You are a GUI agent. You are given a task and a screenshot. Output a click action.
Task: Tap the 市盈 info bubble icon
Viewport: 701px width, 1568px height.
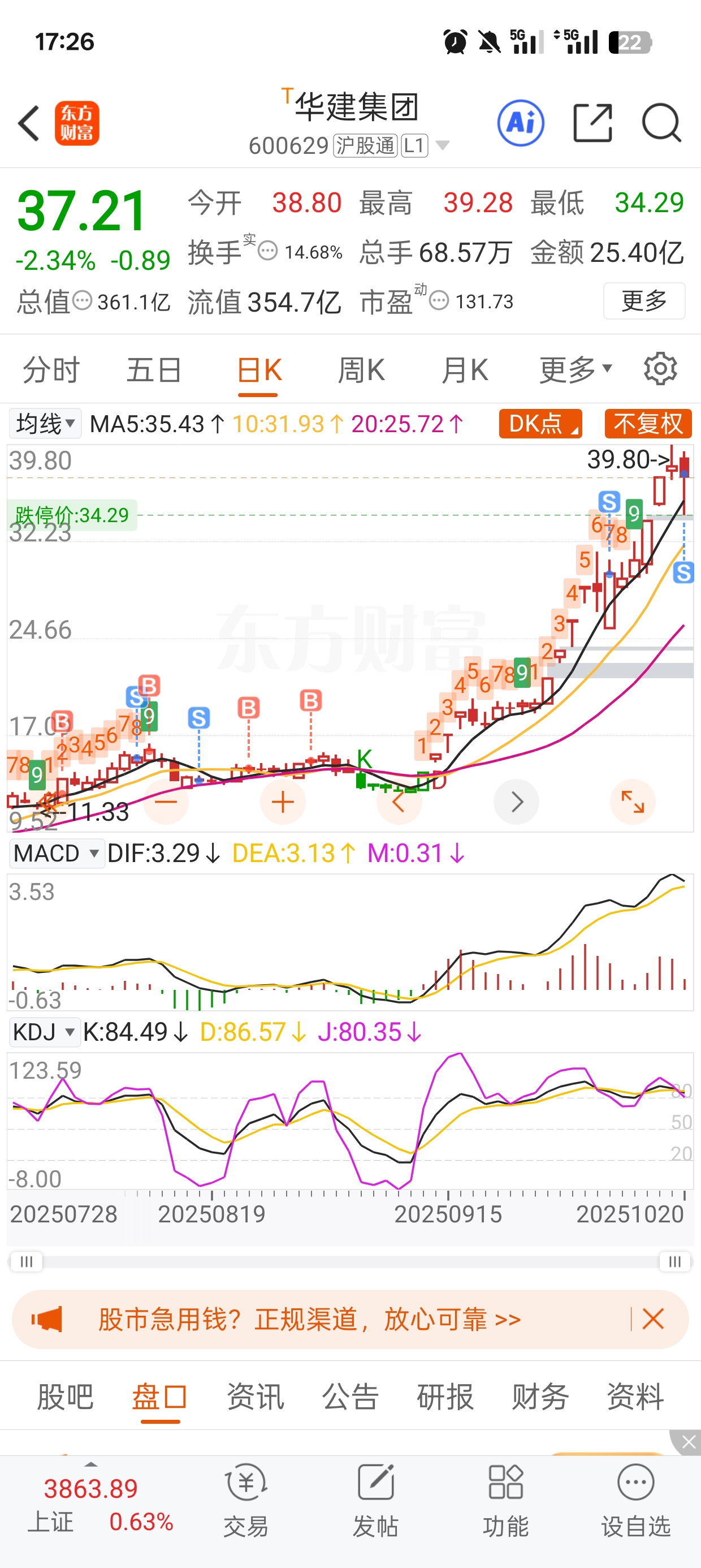click(x=439, y=300)
